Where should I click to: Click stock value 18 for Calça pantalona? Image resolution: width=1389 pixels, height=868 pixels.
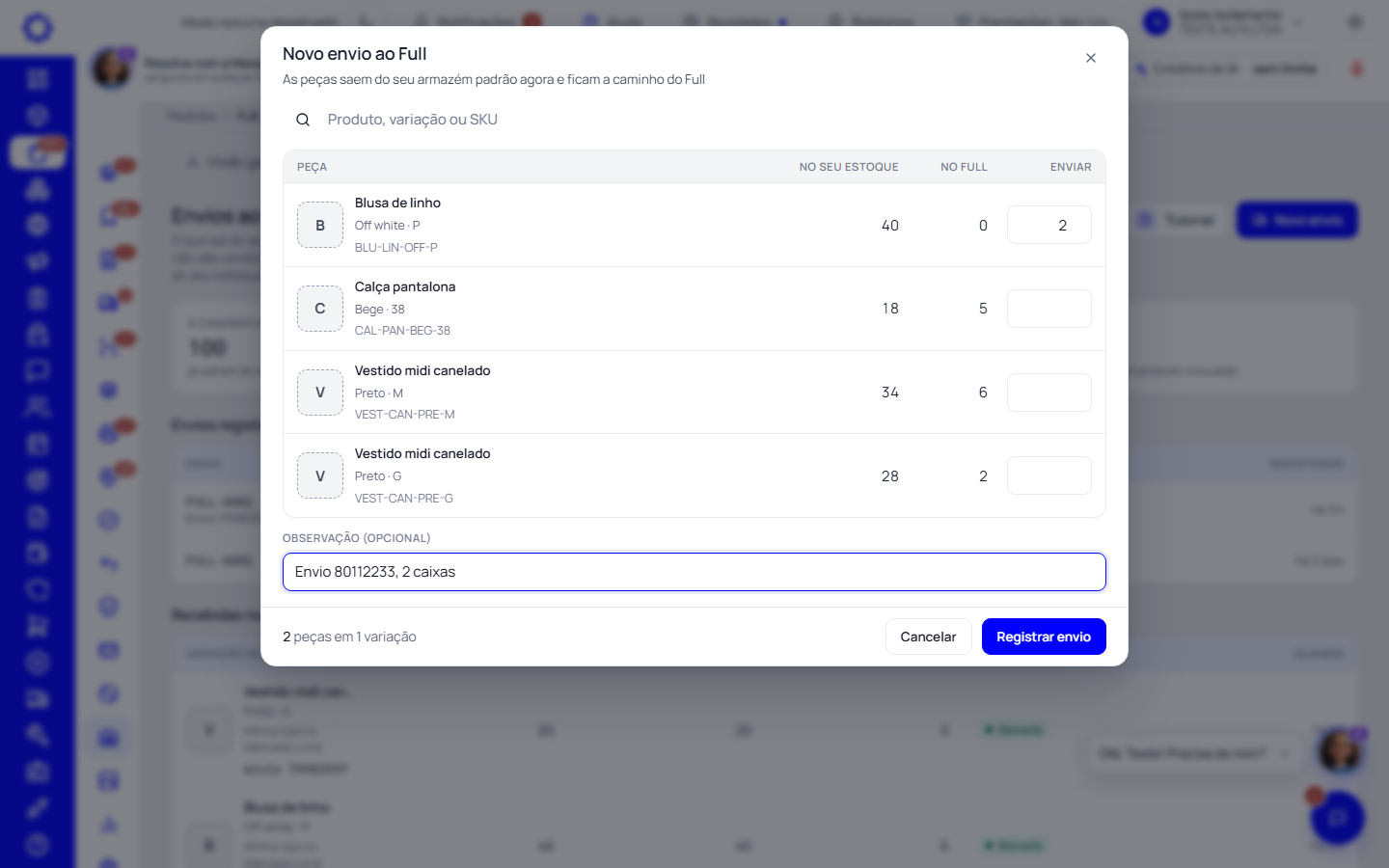(890, 309)
